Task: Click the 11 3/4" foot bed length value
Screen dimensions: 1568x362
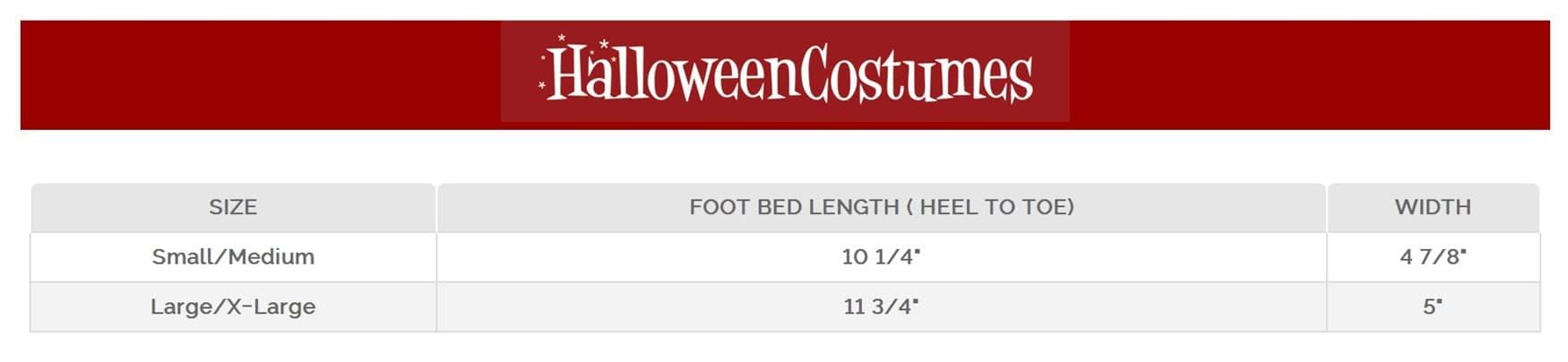Action: pyautogui.click(x=881, y=306)
